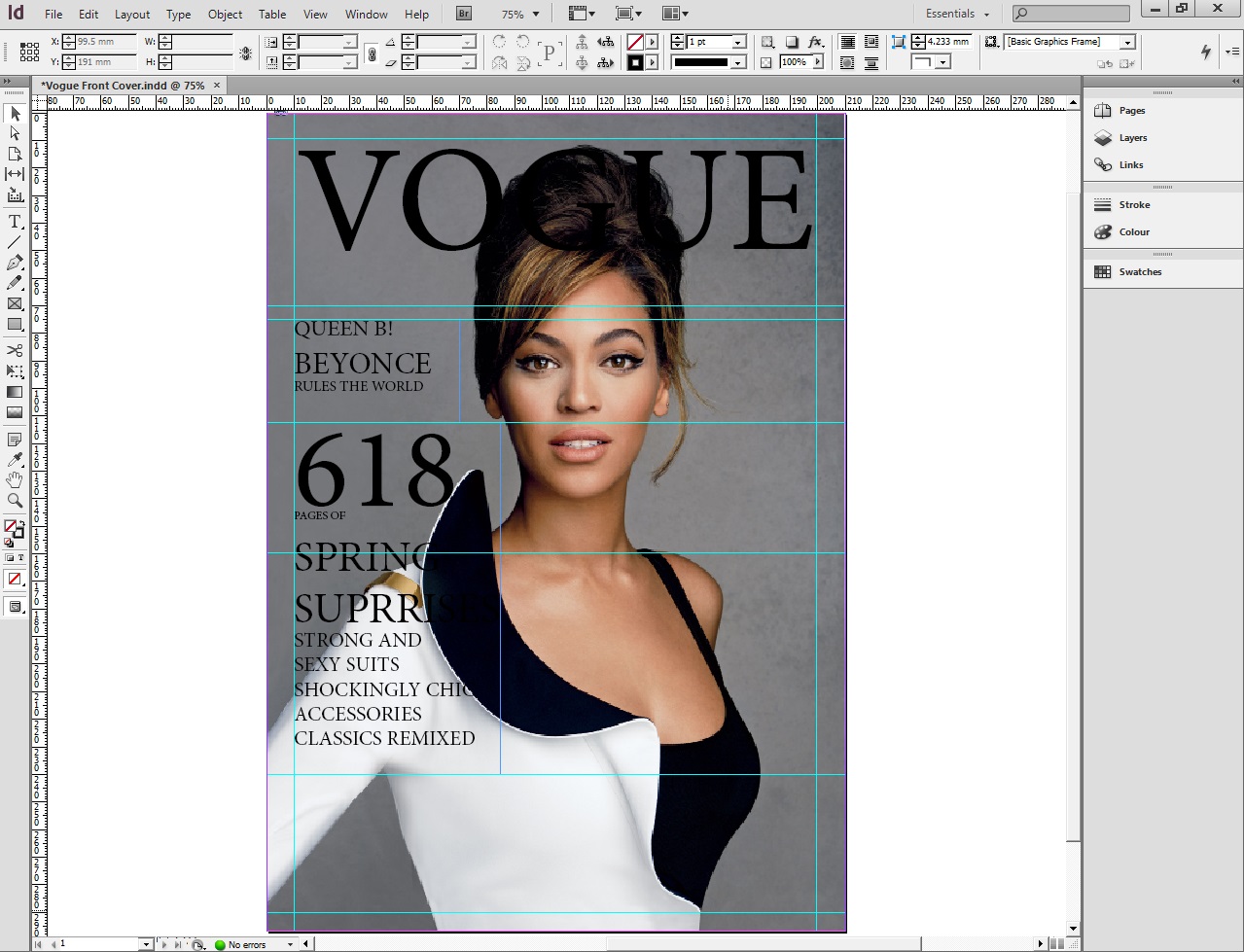Image resolution: width=1244 pixels, height=952 pixels.
Task: Select the Scissors tool
Action: pyautogui.click(x=15, y=350)
